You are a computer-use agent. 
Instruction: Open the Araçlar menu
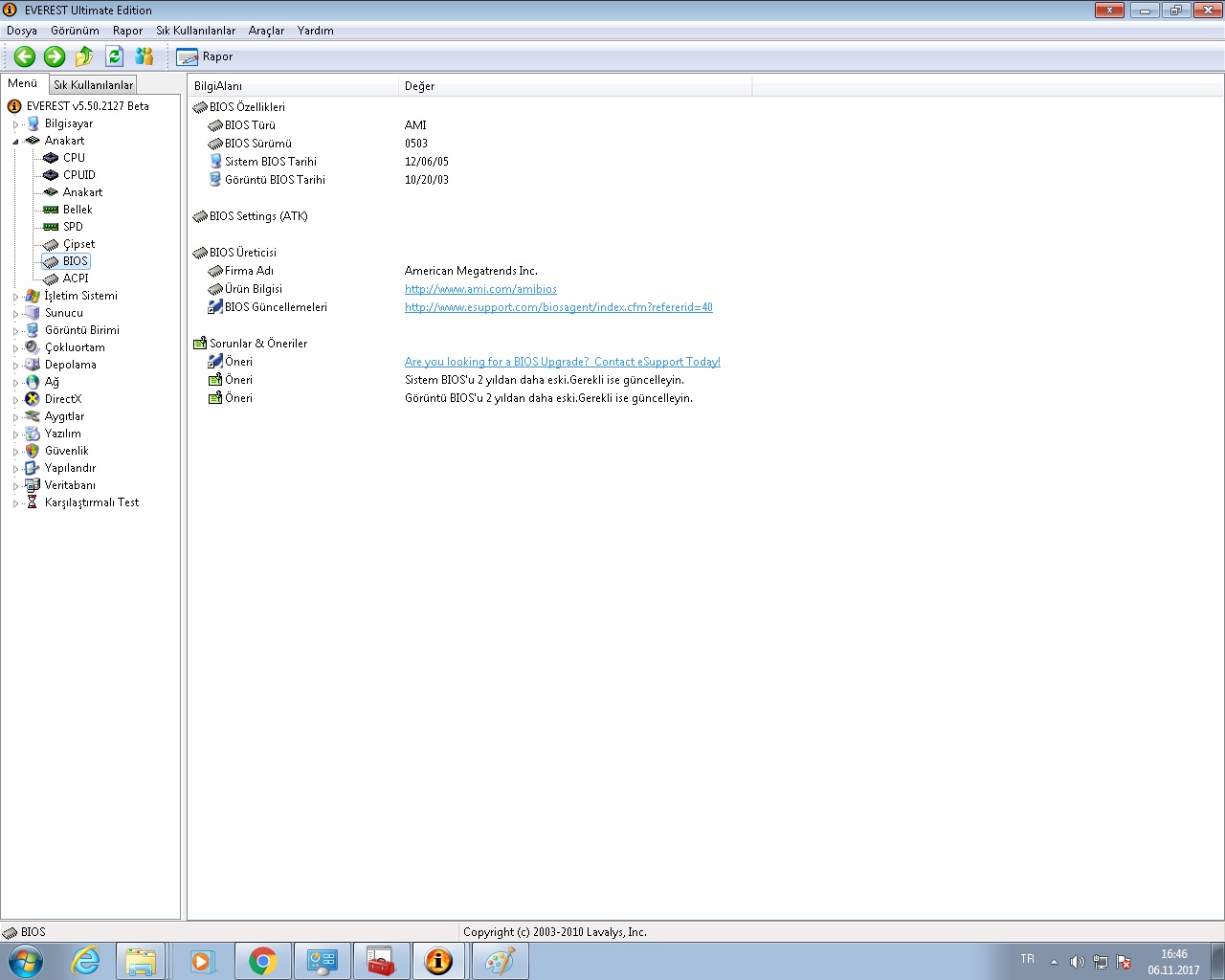266,31
